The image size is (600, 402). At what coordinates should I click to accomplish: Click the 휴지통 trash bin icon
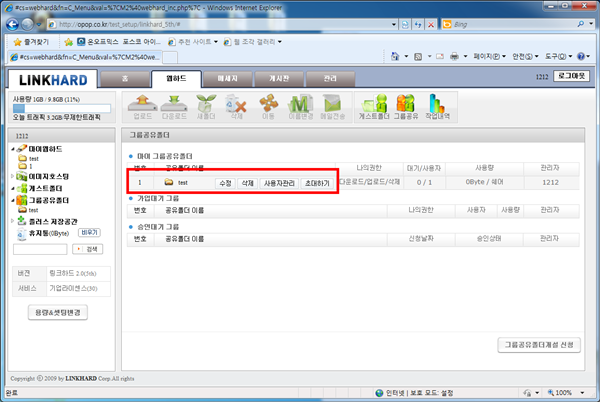pos(22,233)
